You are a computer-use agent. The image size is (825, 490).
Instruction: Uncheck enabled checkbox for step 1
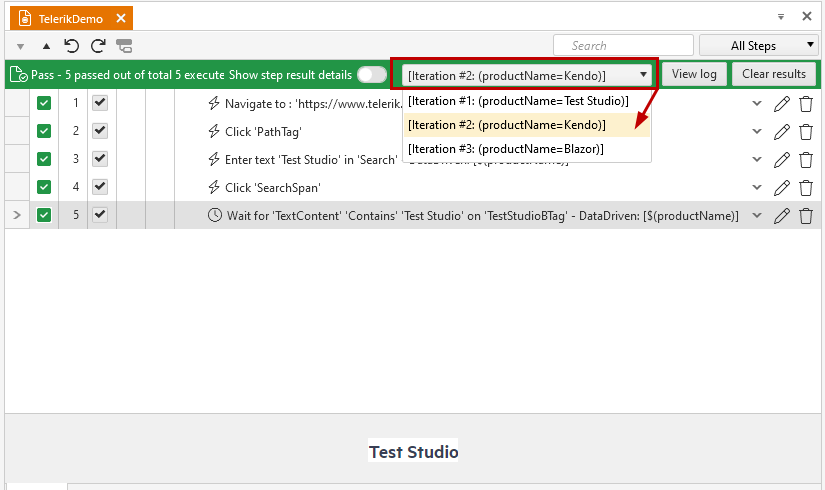(100, 103)
